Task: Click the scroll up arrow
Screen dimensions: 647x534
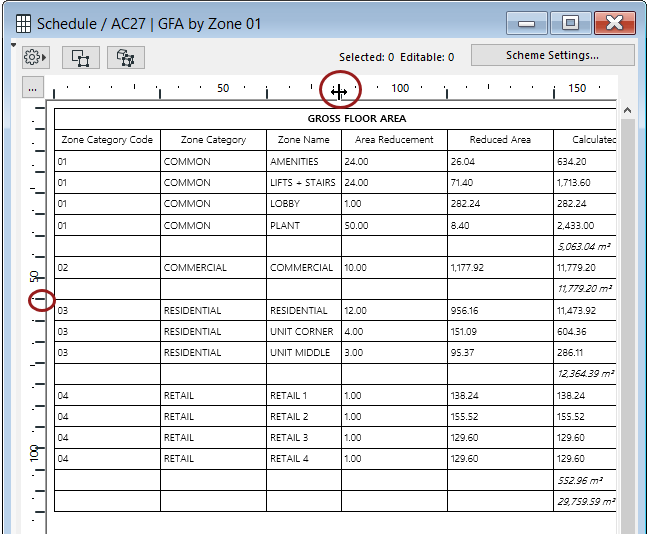Action: coord(627,110)
